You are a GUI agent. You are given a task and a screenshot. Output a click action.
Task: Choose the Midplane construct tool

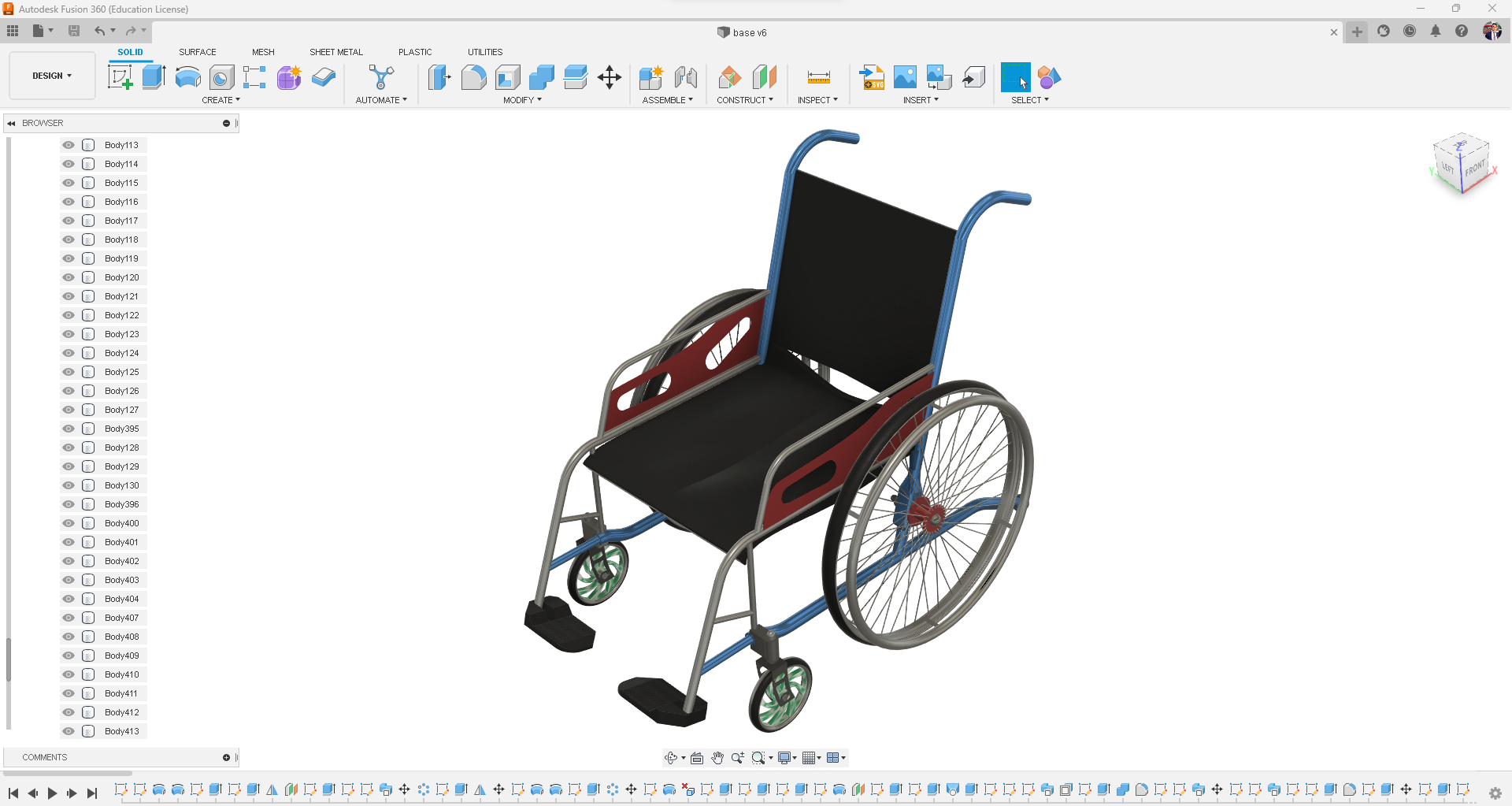pos(764,77)
